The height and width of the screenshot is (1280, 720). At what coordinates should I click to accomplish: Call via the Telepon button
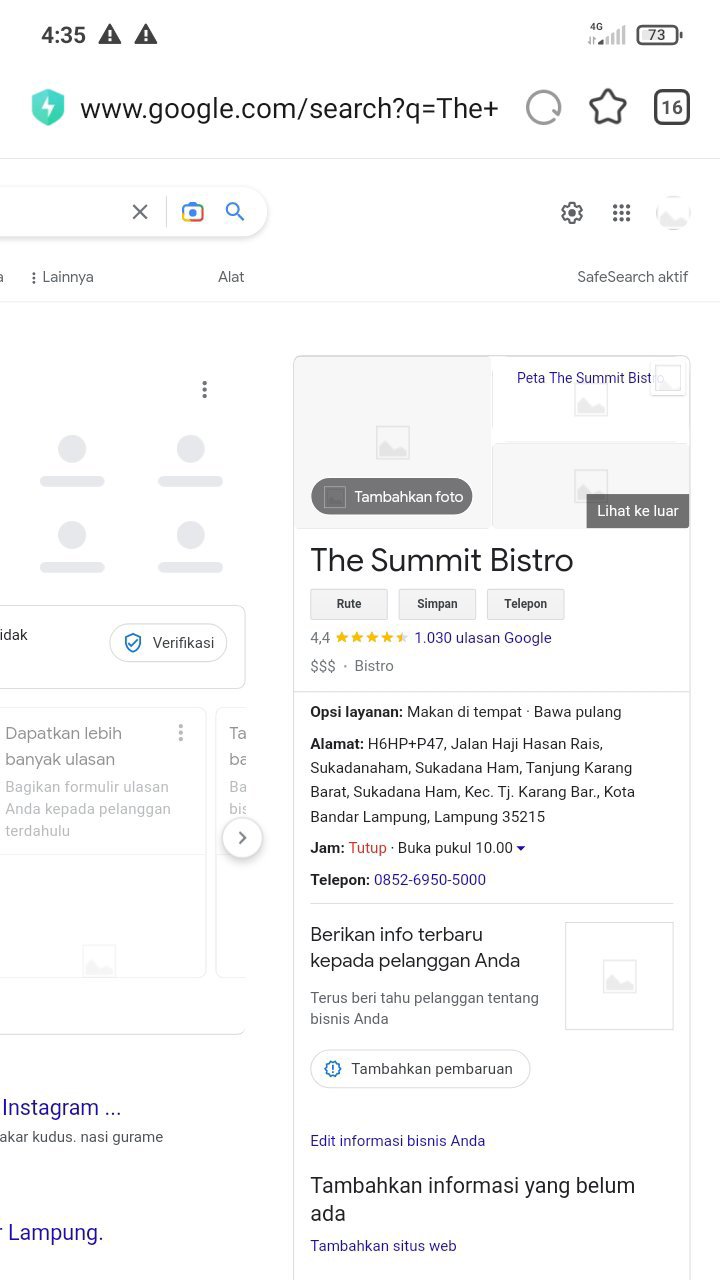[x=525, y=604]
